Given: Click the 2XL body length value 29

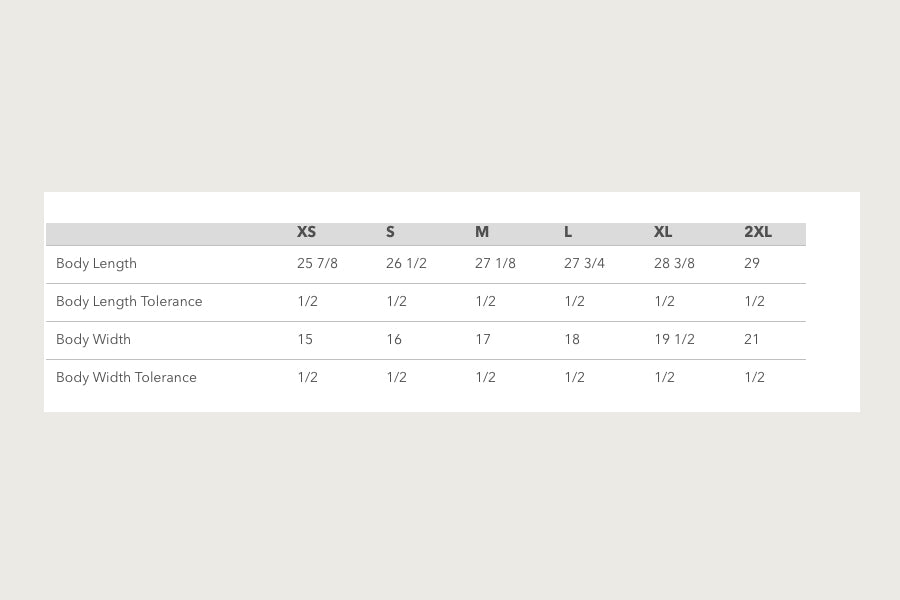Looking at the screenshot, I should click(752, 264).
